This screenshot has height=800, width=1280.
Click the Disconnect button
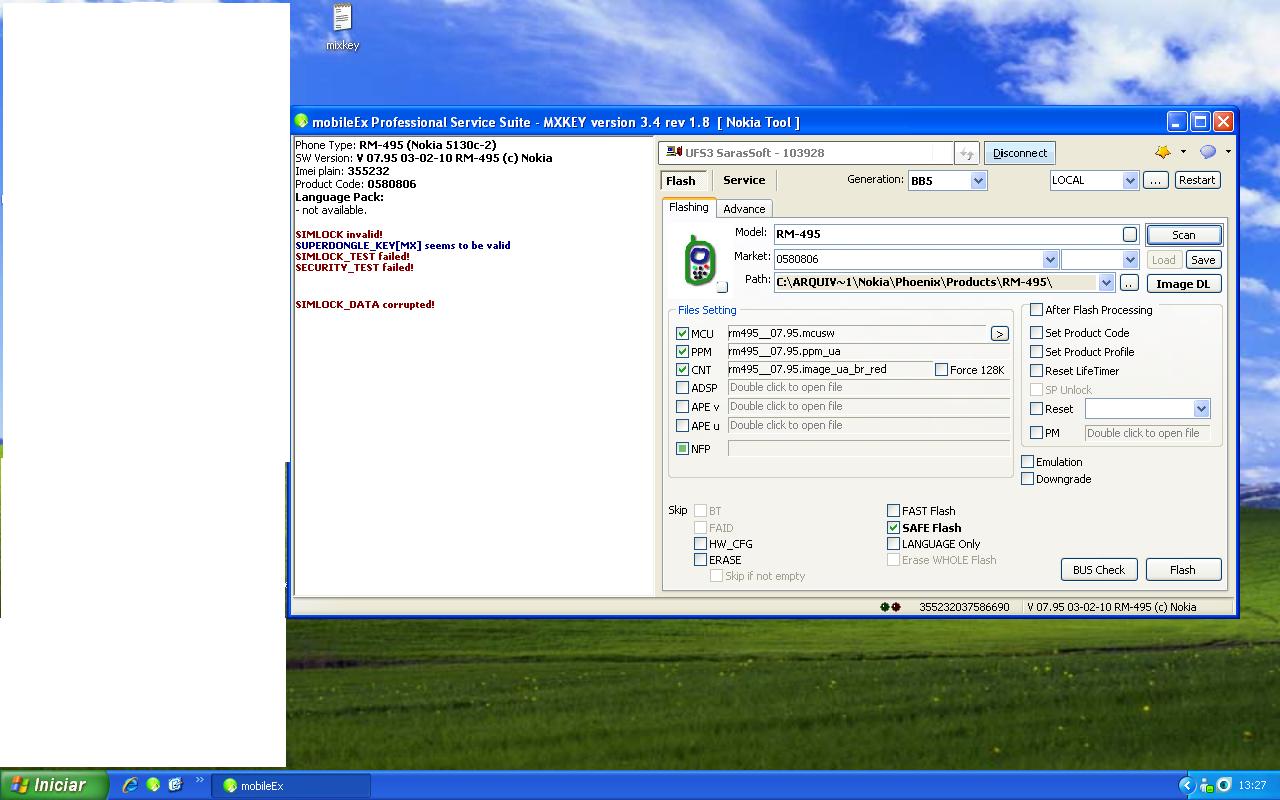[1020, 153]
